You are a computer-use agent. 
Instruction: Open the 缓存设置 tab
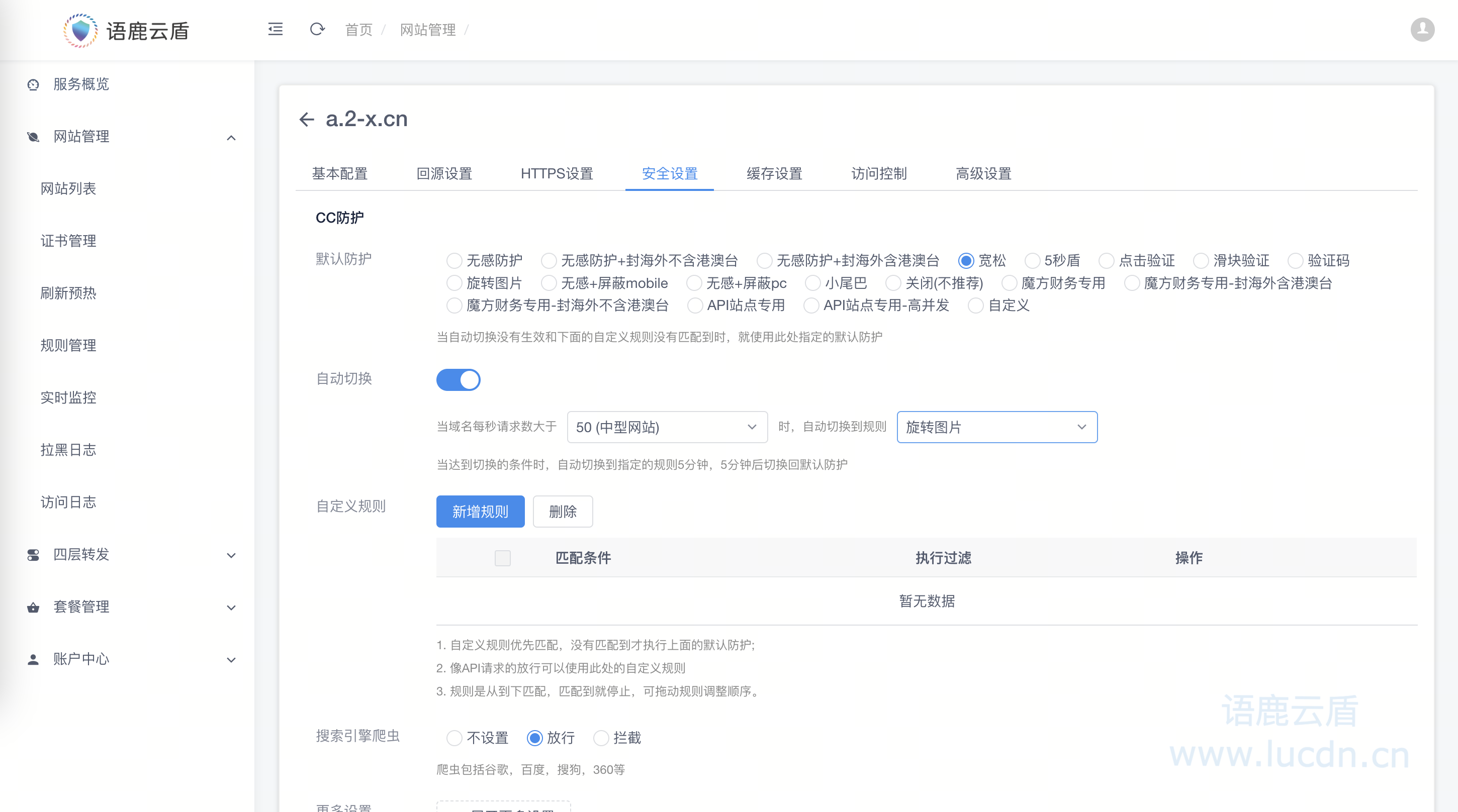coord(774,174)
